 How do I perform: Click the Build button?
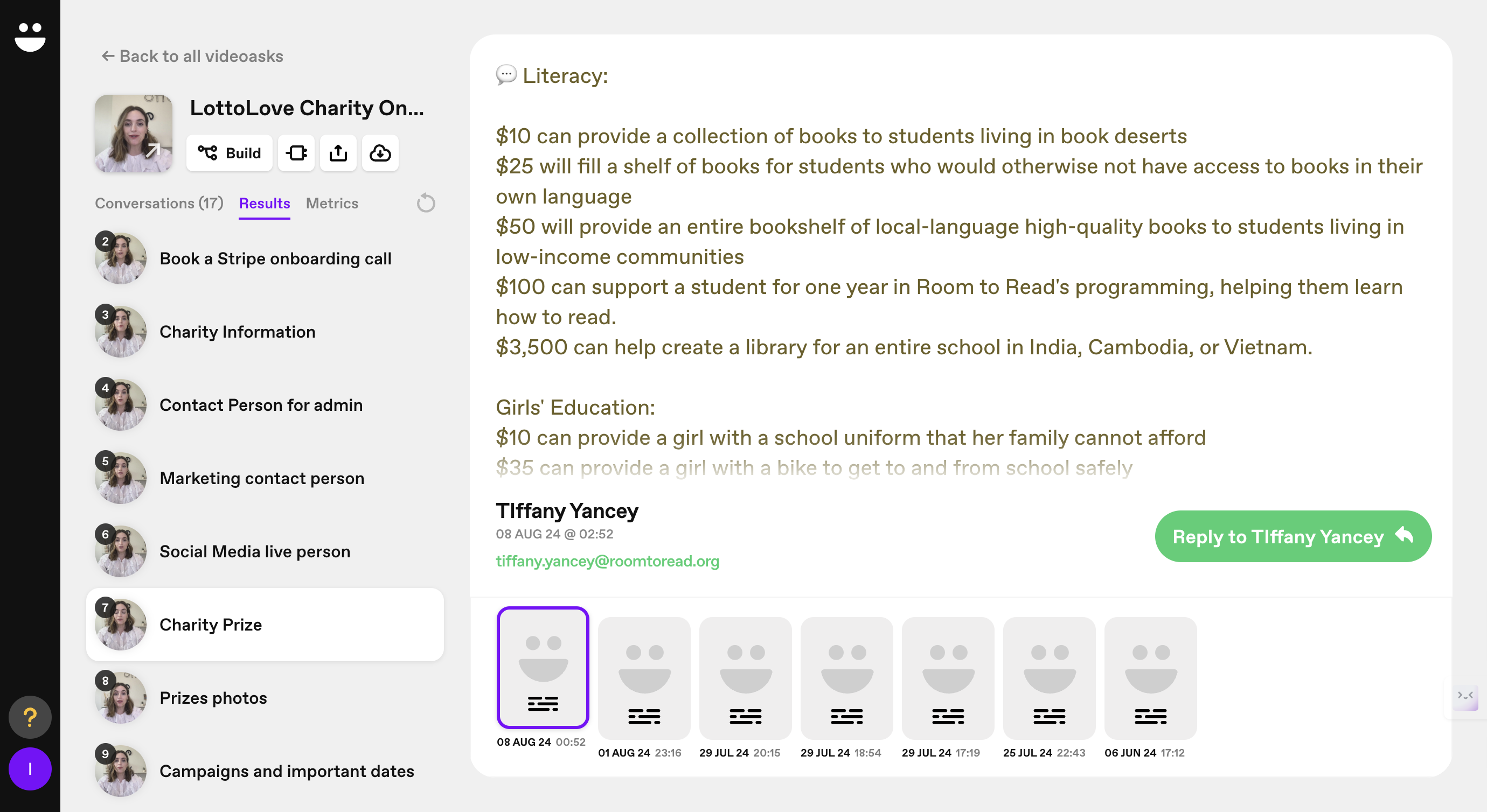[x=229, y=153]
